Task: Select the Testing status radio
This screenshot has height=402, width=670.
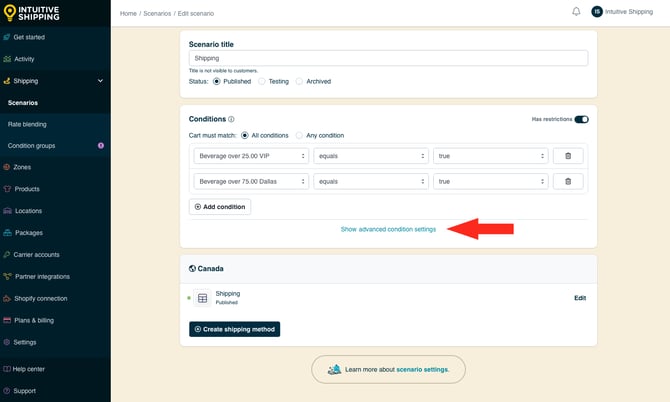Action: 262,81
